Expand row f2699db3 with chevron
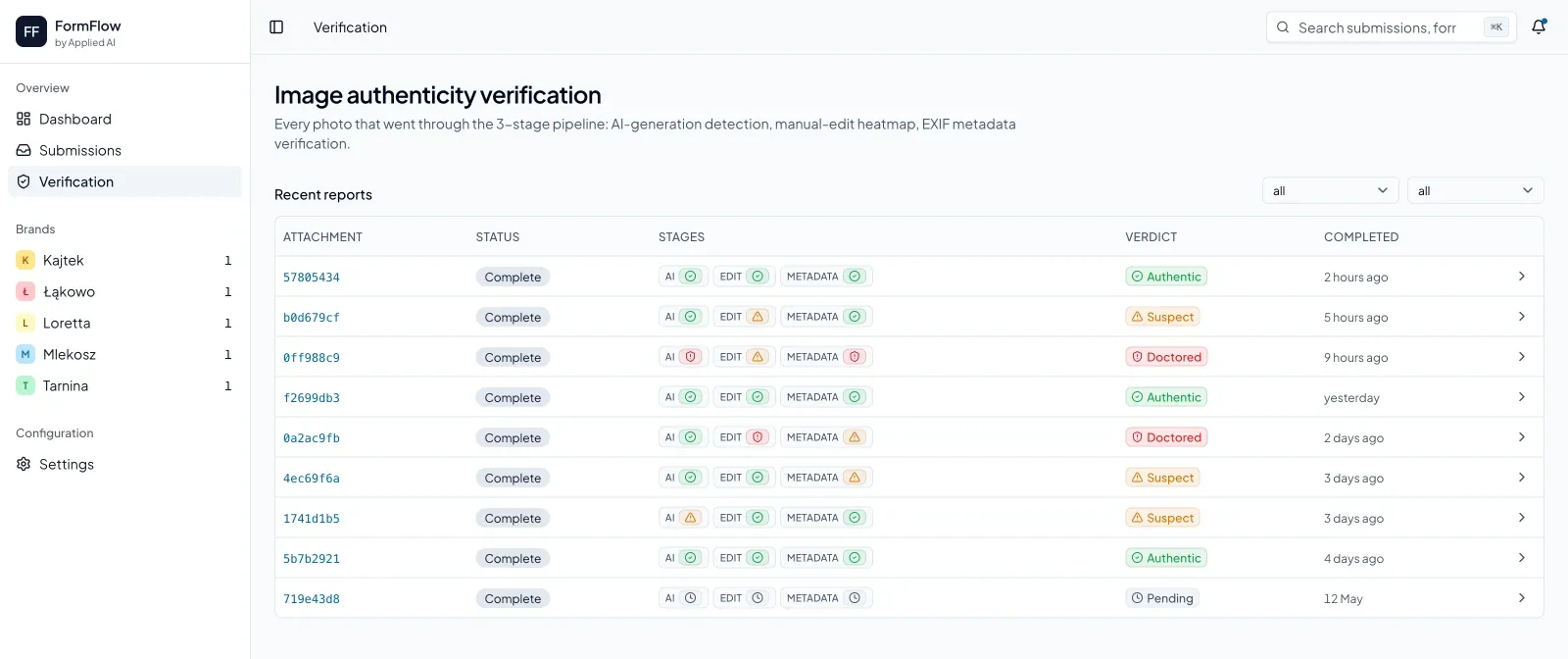Viewport: 1568px width, 659px height. [1522, 397]
